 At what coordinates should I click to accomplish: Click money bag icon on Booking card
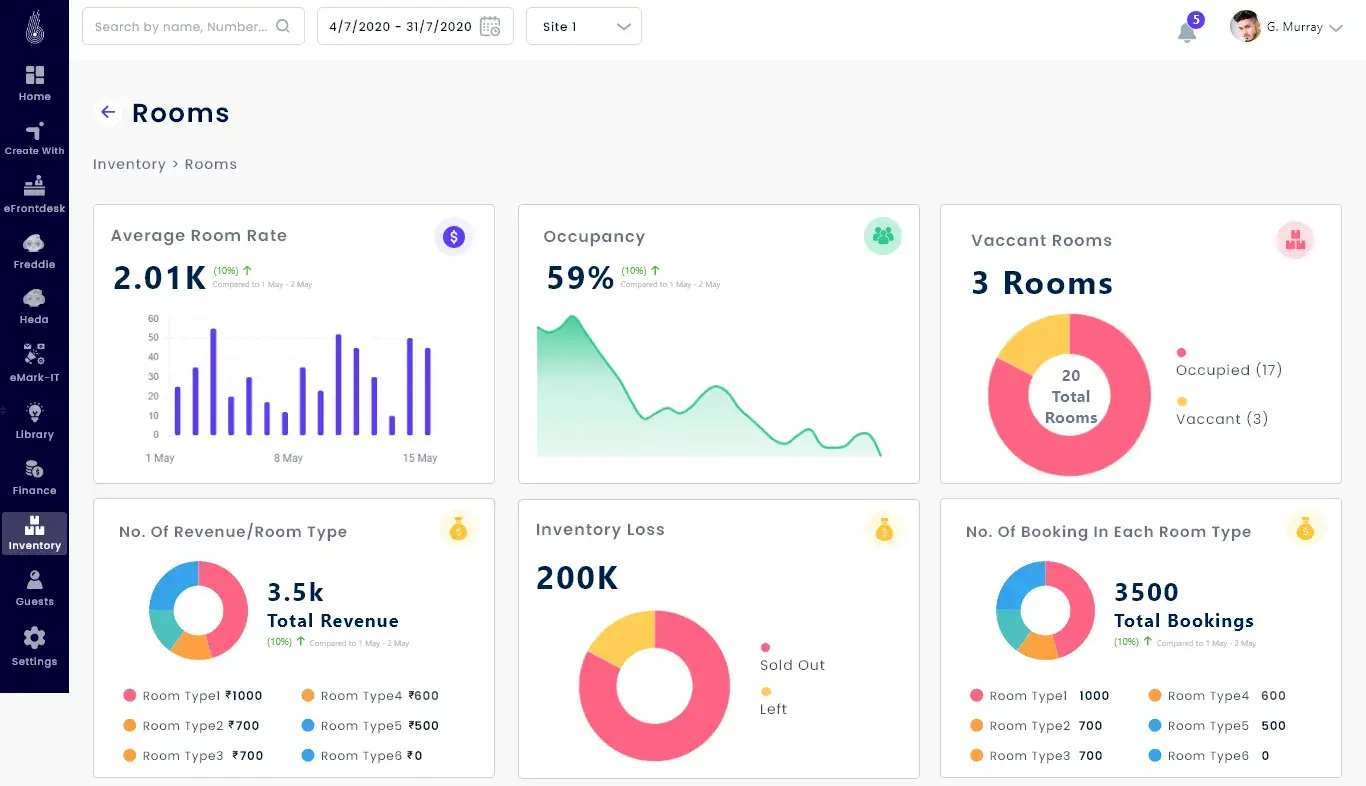(x=1305, y=529)
